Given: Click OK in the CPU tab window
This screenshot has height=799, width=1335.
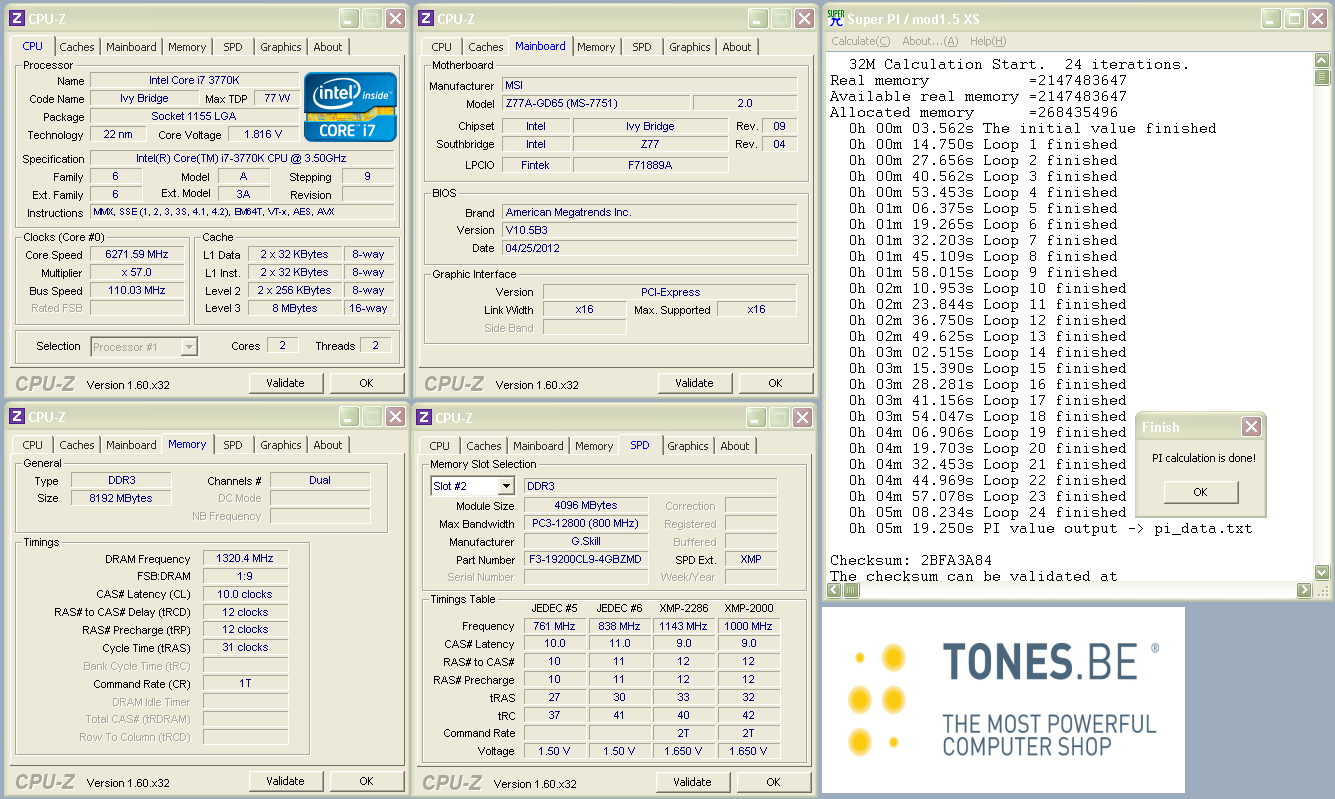Looking at the screenshot, I should [x=366, y=383].
